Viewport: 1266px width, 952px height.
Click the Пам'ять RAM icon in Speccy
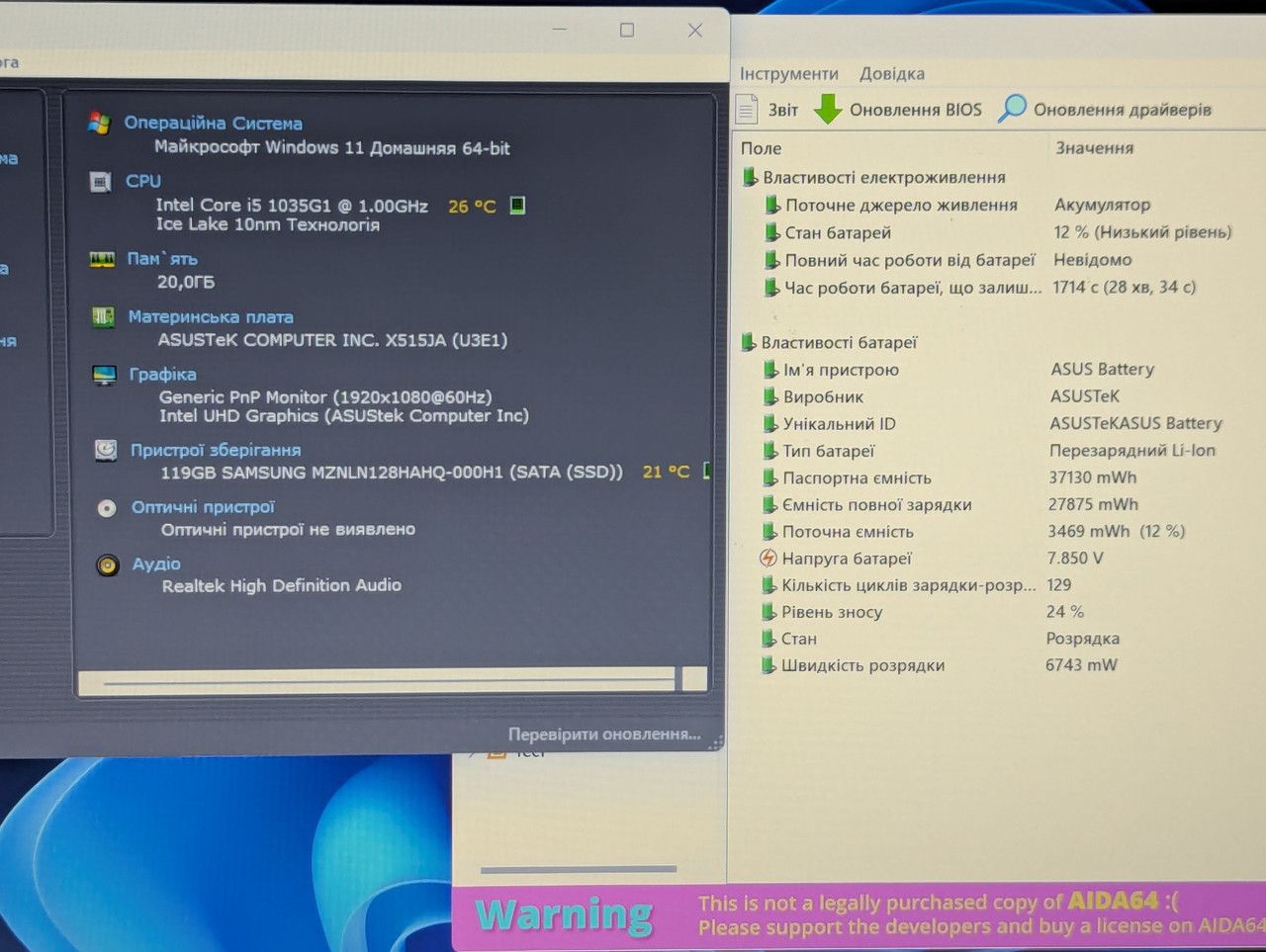pos(102,259)
